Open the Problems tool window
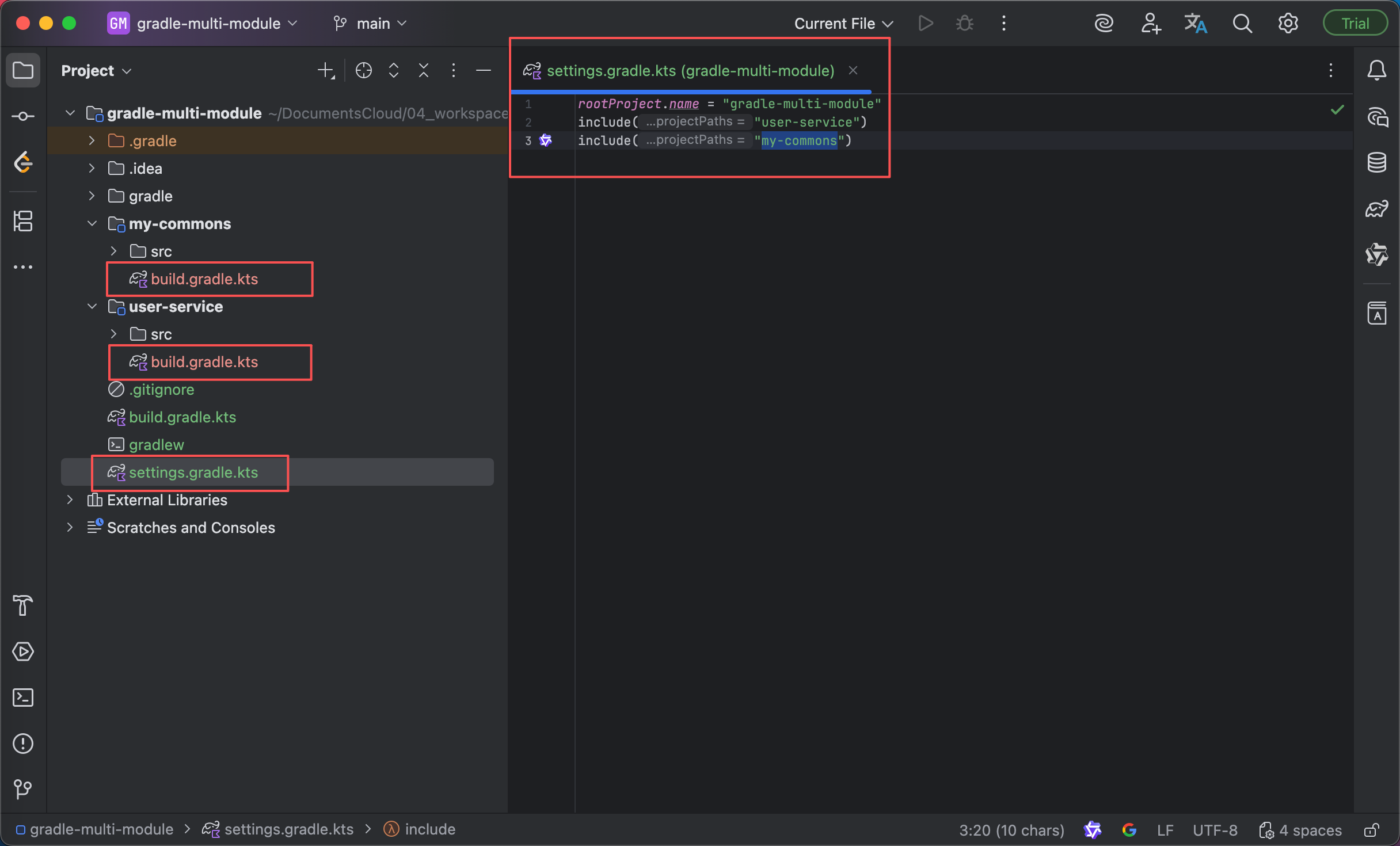The image size is (1400, 846). point(23,744)
